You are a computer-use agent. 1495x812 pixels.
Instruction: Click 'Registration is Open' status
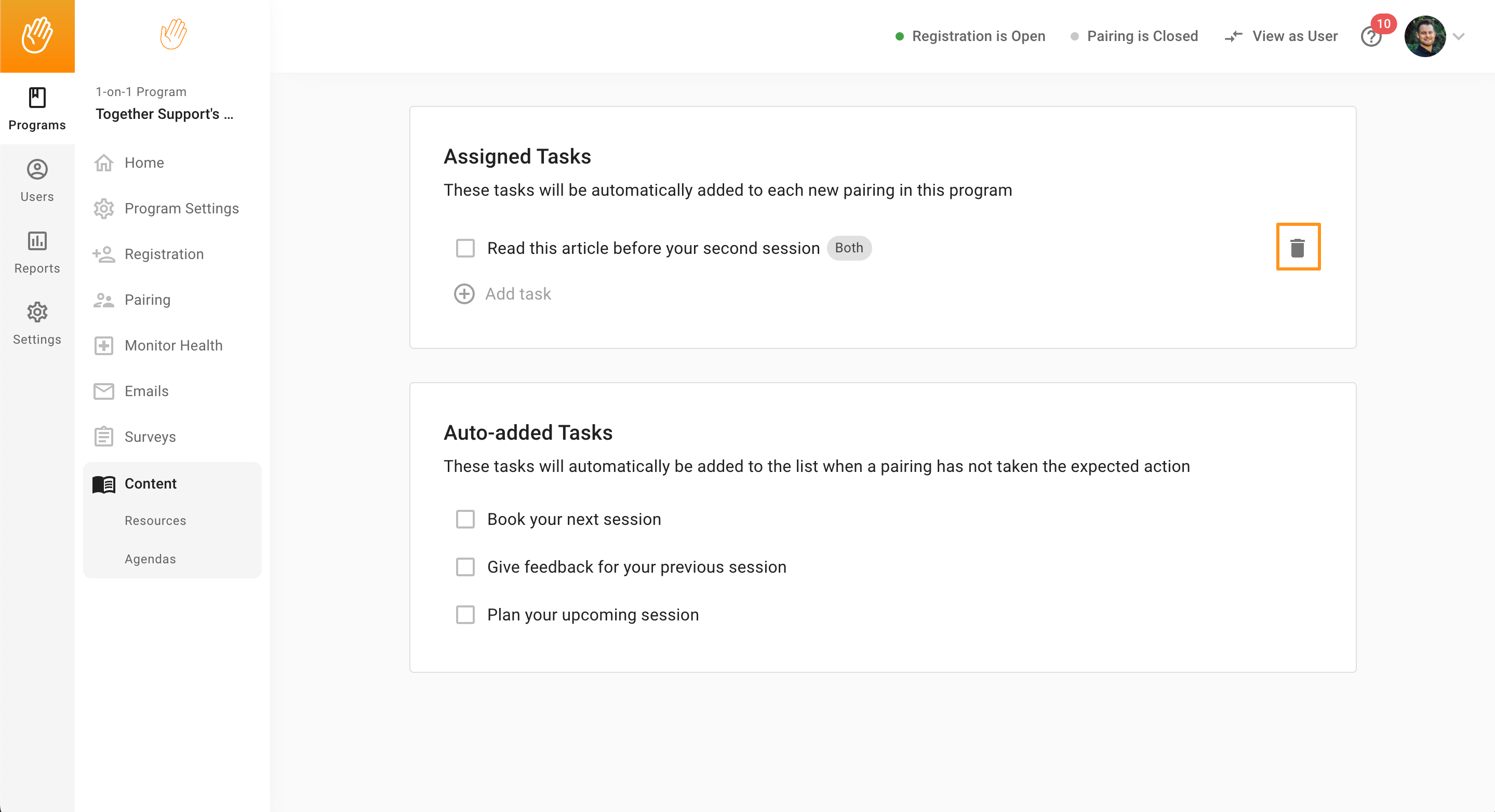click(x=979, y=36)
